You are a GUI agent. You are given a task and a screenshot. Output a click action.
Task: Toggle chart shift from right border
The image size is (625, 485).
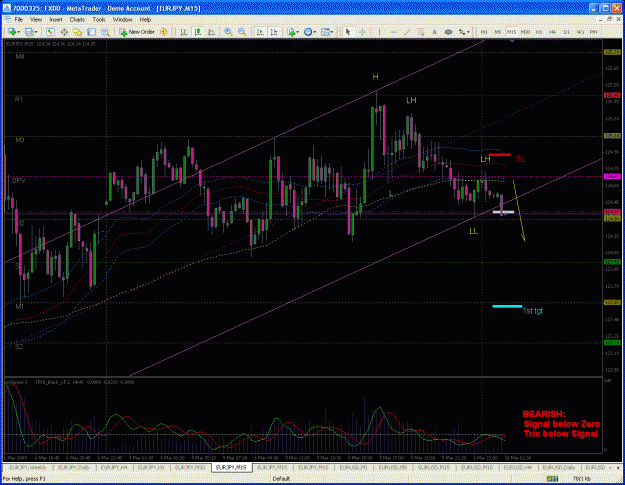(x=274, y=32)
